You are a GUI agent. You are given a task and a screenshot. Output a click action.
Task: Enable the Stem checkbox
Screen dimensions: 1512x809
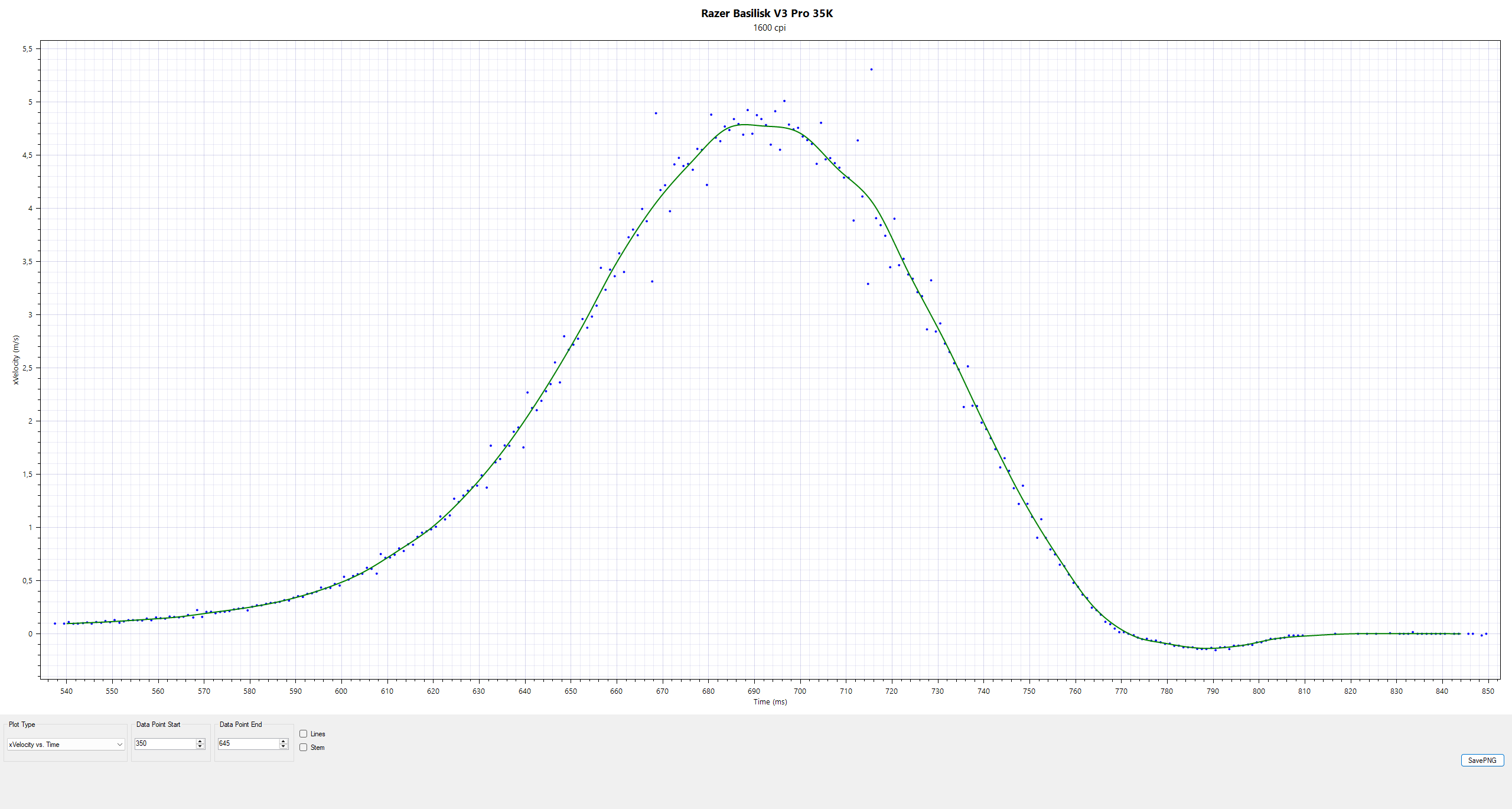(304, 748)
